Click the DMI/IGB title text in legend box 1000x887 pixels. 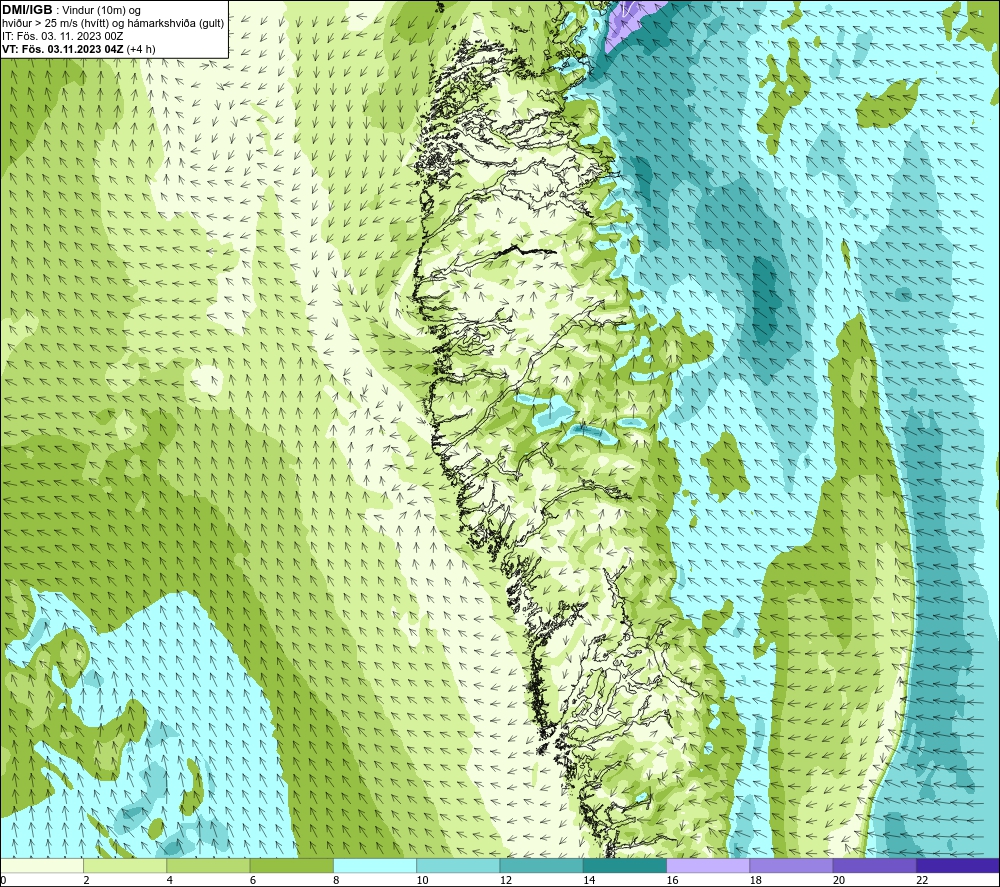click(x=27, y=10)
